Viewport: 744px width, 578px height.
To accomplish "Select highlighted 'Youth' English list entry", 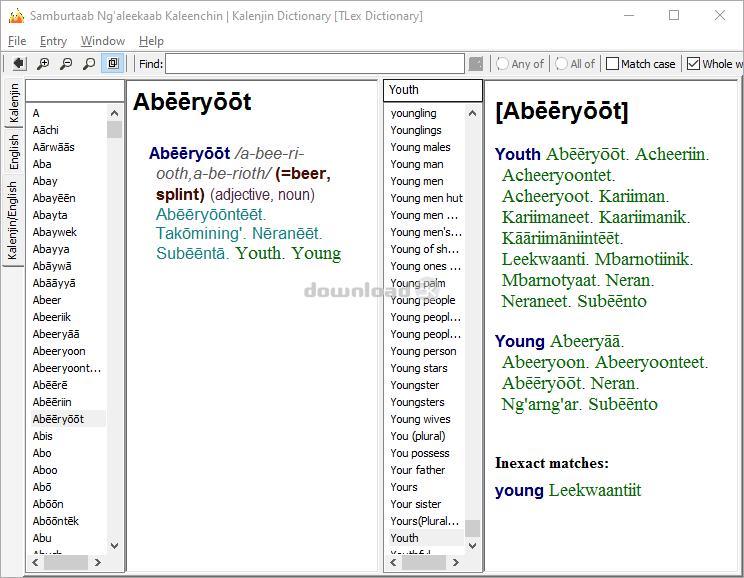I will pyautogui.click(x=426, y=538).
